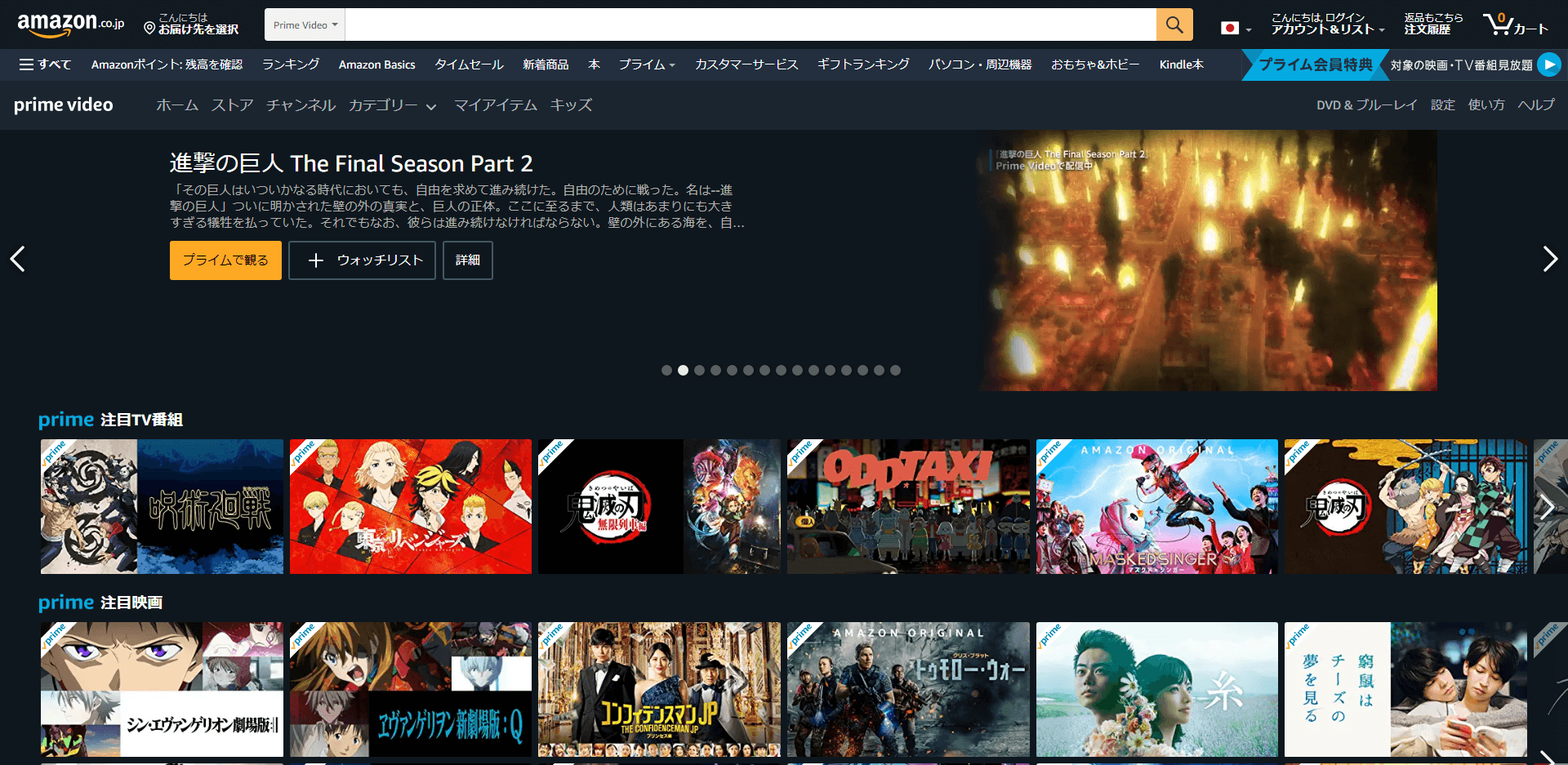Image resolution: width=1568 pixels, height=765 pixels.
Task: Click the blue play arrow in Prime banner
Action: [x=1548, y=64]
